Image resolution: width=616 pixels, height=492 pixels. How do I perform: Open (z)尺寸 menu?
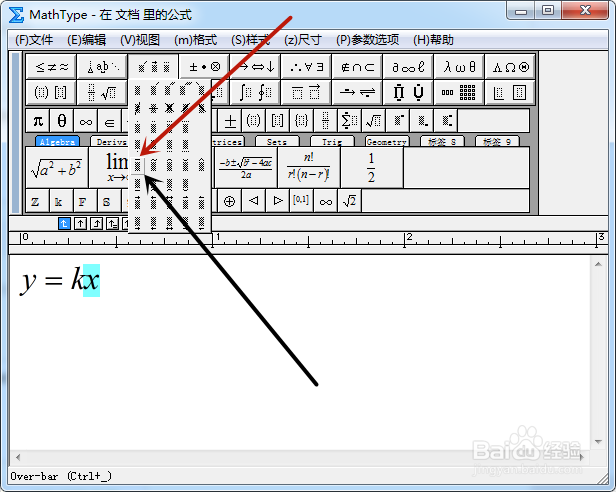pyautogui.click(x=303, y=40)
